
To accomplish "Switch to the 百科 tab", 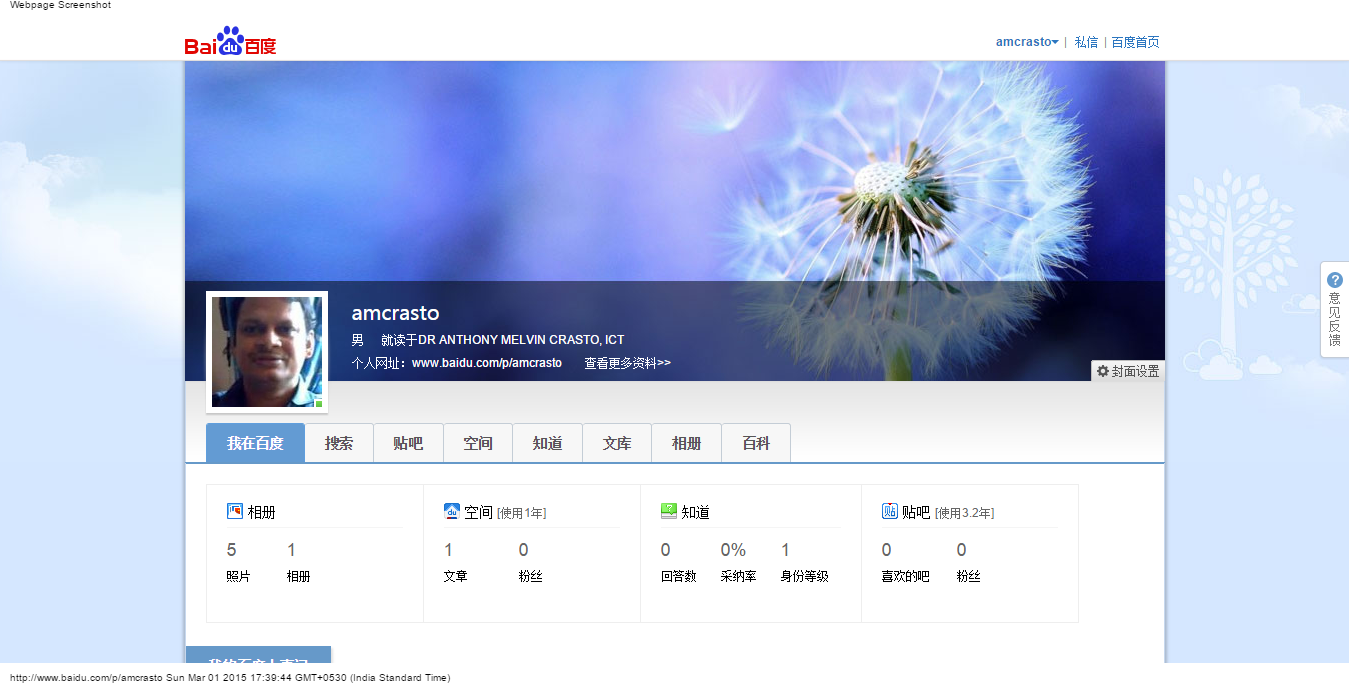I will point(756,443).
